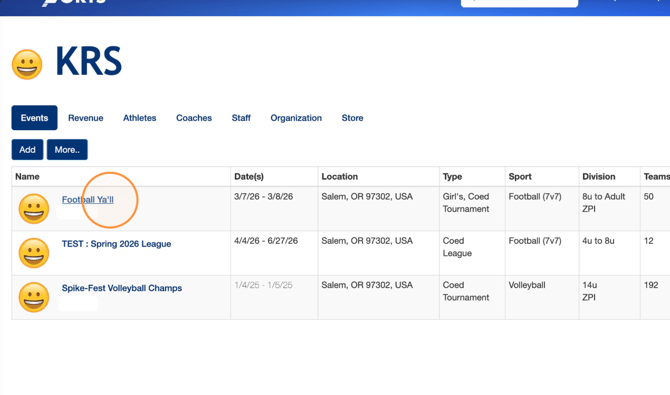Click the date 4/4/26 - 6/27/26
The width and height of the screenshot is (670, 395).
coord(266,241)
